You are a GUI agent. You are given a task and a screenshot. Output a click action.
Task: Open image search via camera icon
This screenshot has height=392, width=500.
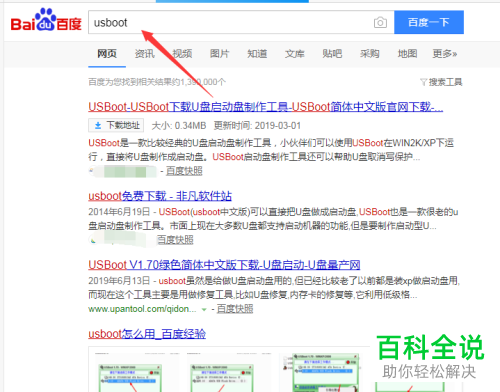[380, 22]
